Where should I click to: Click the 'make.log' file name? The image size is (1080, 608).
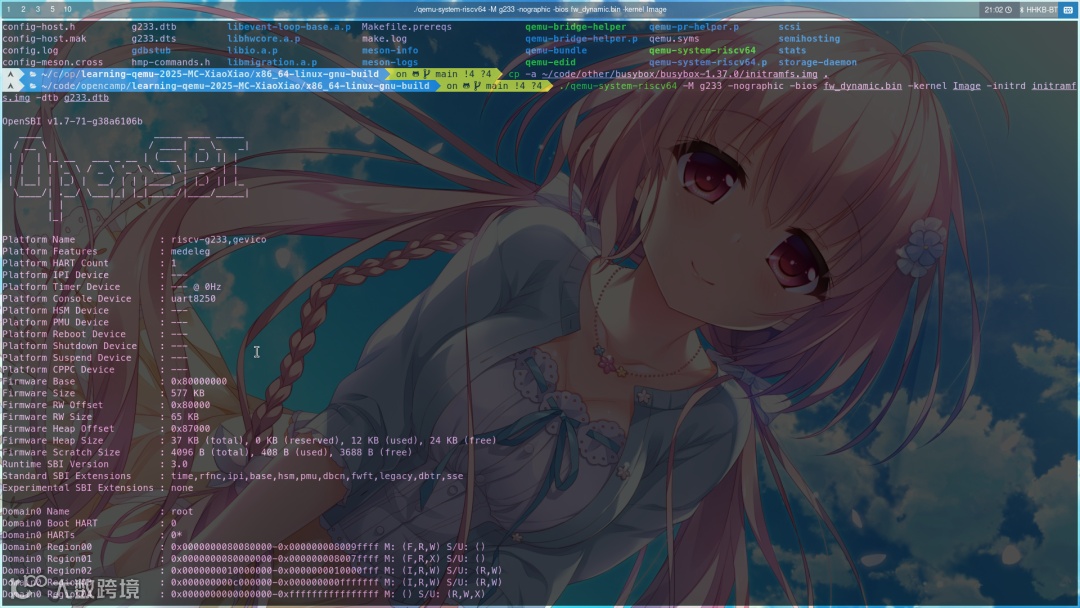(x=384, y=39)
